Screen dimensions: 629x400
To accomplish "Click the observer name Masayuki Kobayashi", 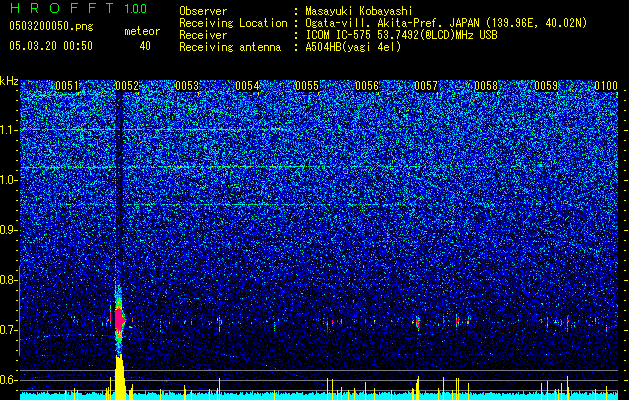I will click(x=358, y=11).
